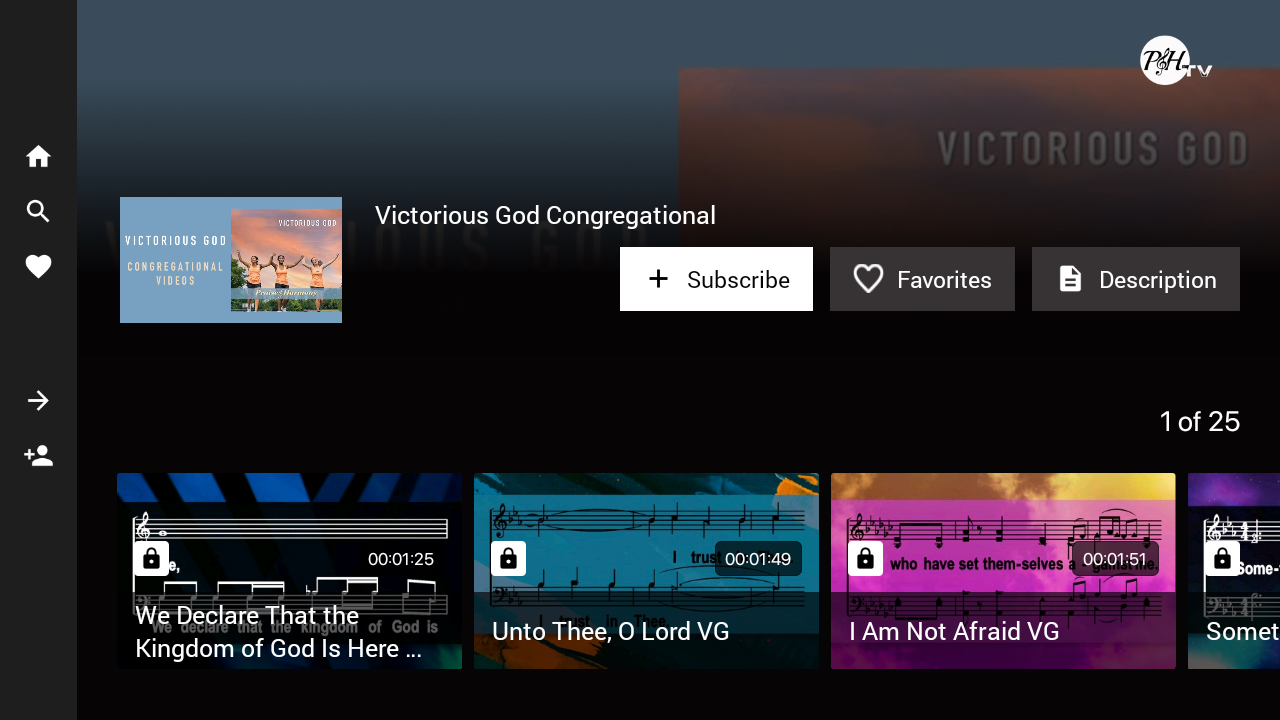This screenshot has width=1280, height=720.
Task: Click lock icon on I Am Not Afraid
Action: [865, 558]
